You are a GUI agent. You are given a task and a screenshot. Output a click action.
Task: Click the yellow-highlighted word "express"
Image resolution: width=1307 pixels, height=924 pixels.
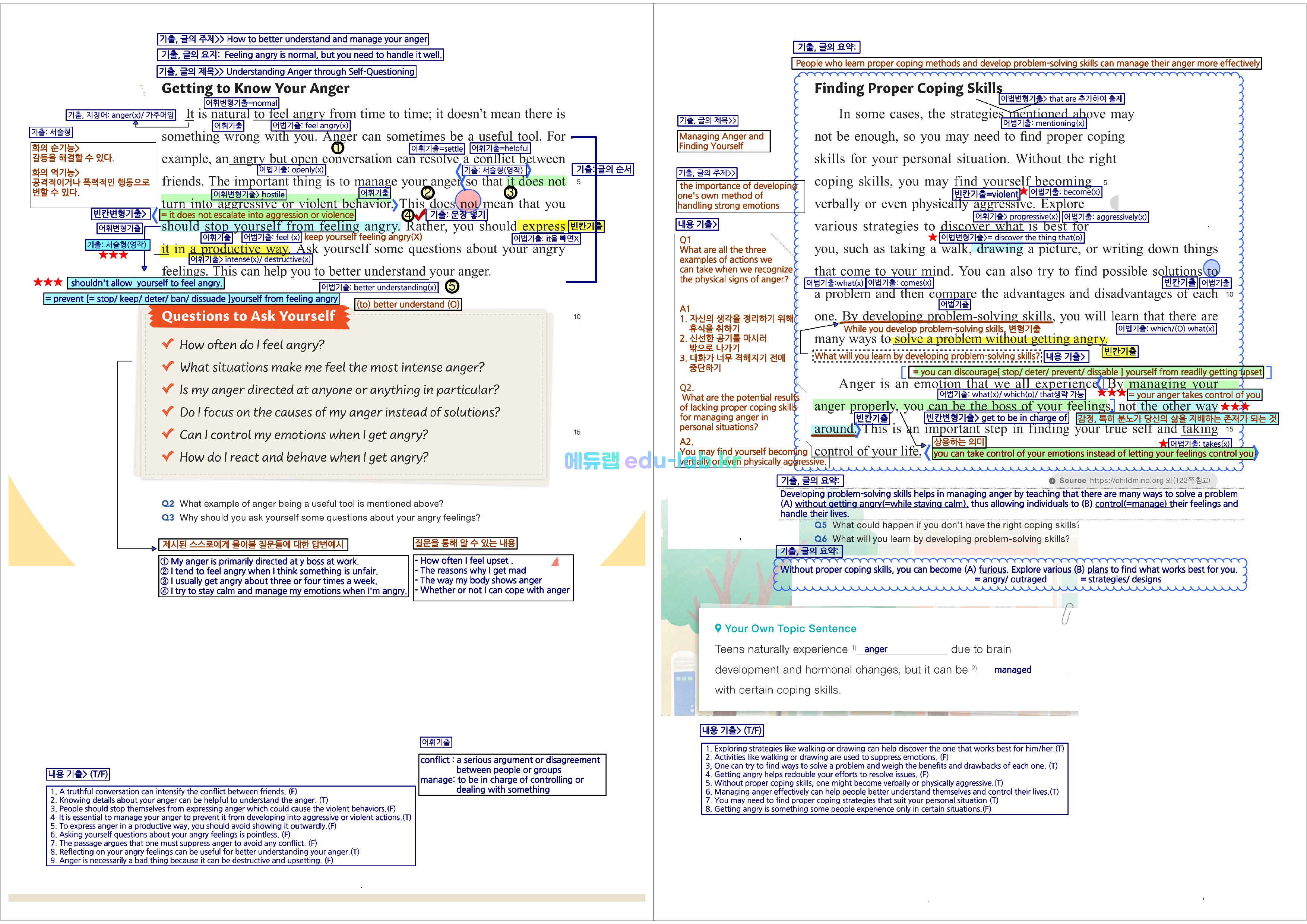coord(543,227)
